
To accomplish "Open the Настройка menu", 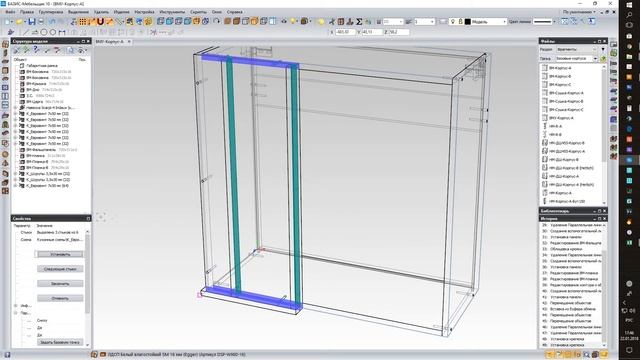I will pos(144,12).
